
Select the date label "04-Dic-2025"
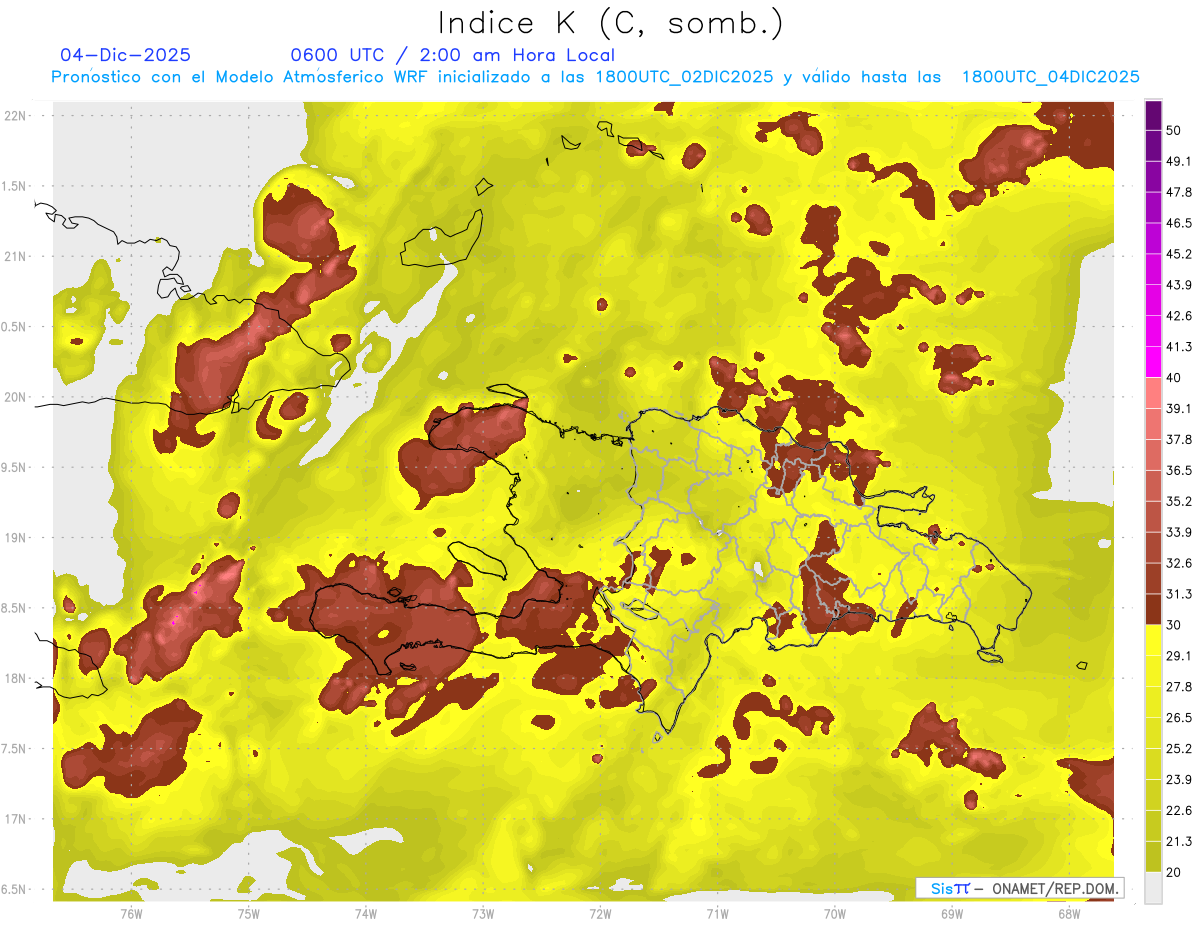[126, 55]
